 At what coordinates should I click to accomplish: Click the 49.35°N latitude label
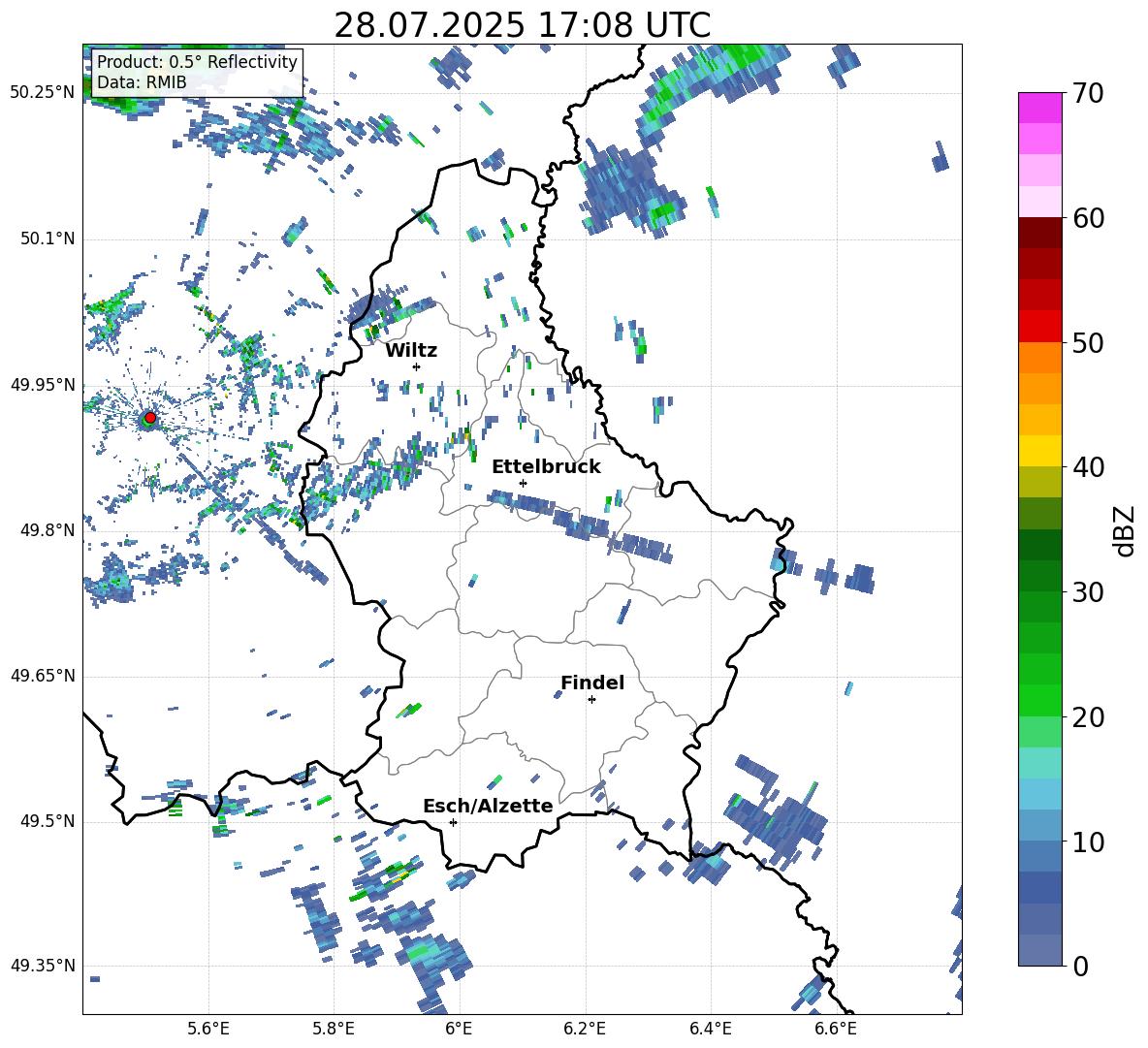coord(43,966)
